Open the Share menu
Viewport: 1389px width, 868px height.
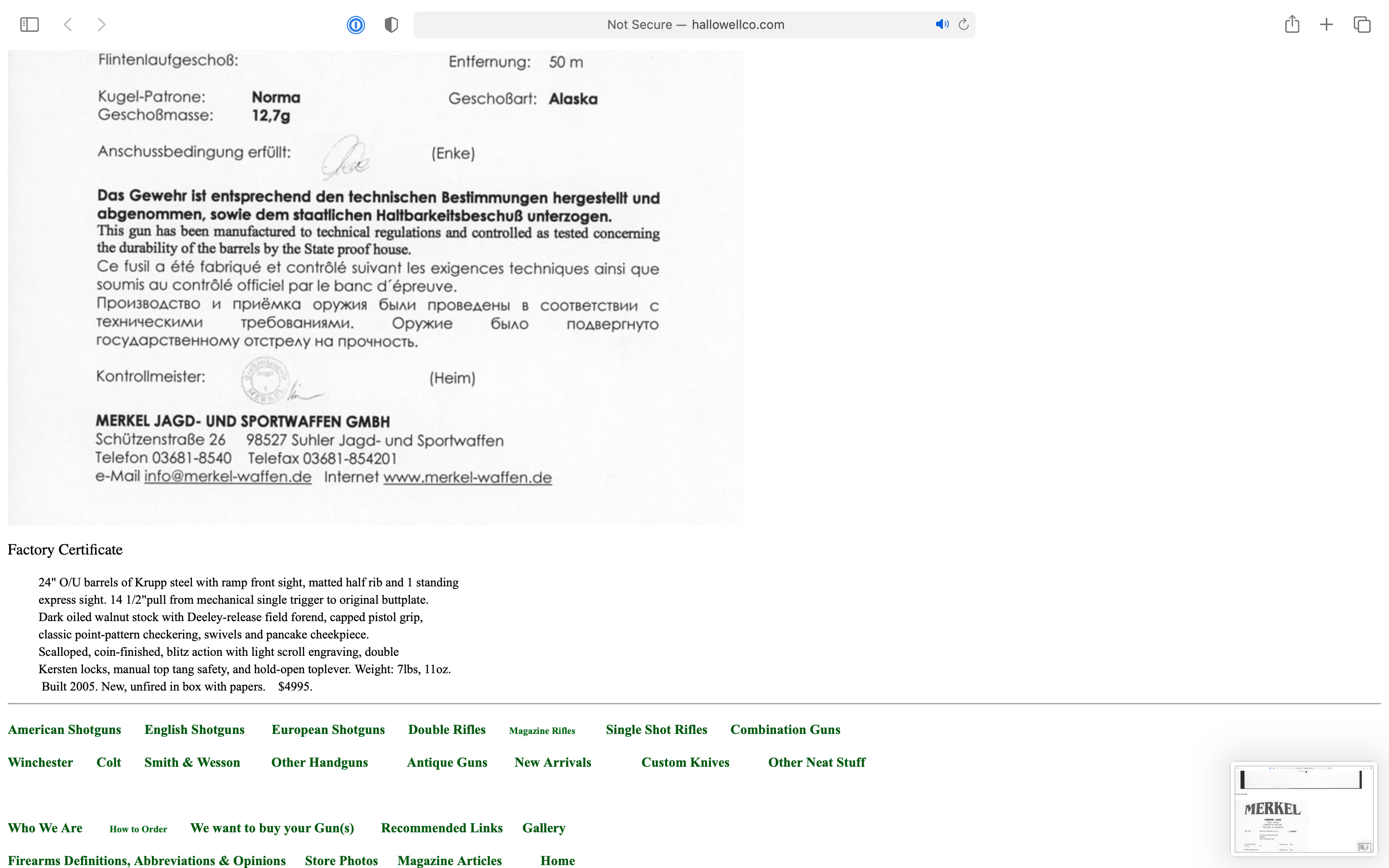1292,24
